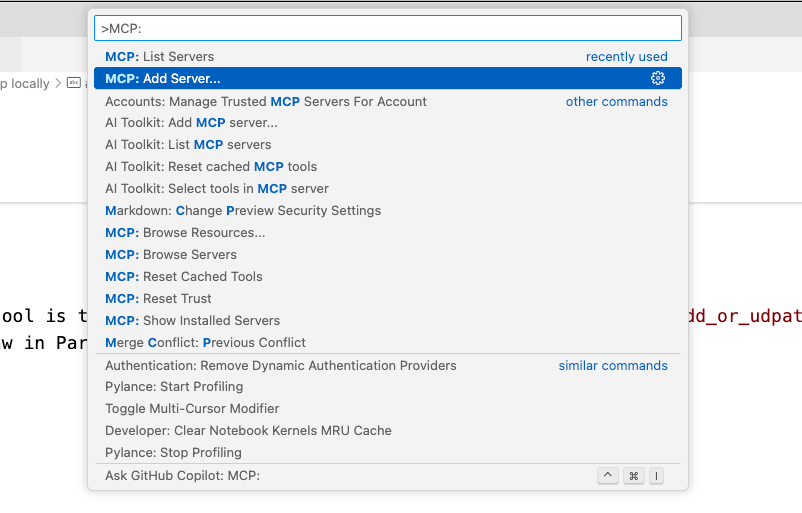This screenshot has height=513, width=802.
Task: Choose Authentication: Remove Dynamic Authentication Providers
Action: tap(388, 366)
